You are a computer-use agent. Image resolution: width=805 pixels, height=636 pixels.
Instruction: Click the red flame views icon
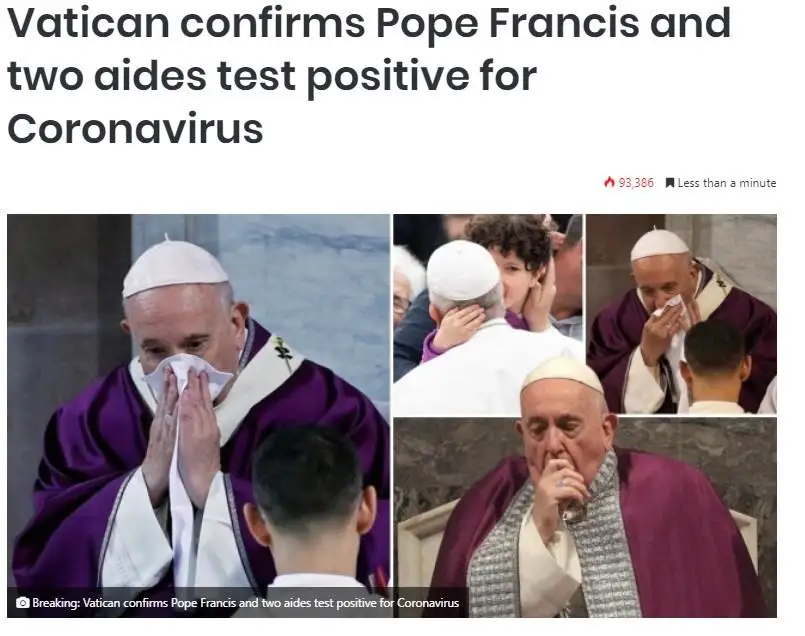pyautogui.click(x=609, y=182)
